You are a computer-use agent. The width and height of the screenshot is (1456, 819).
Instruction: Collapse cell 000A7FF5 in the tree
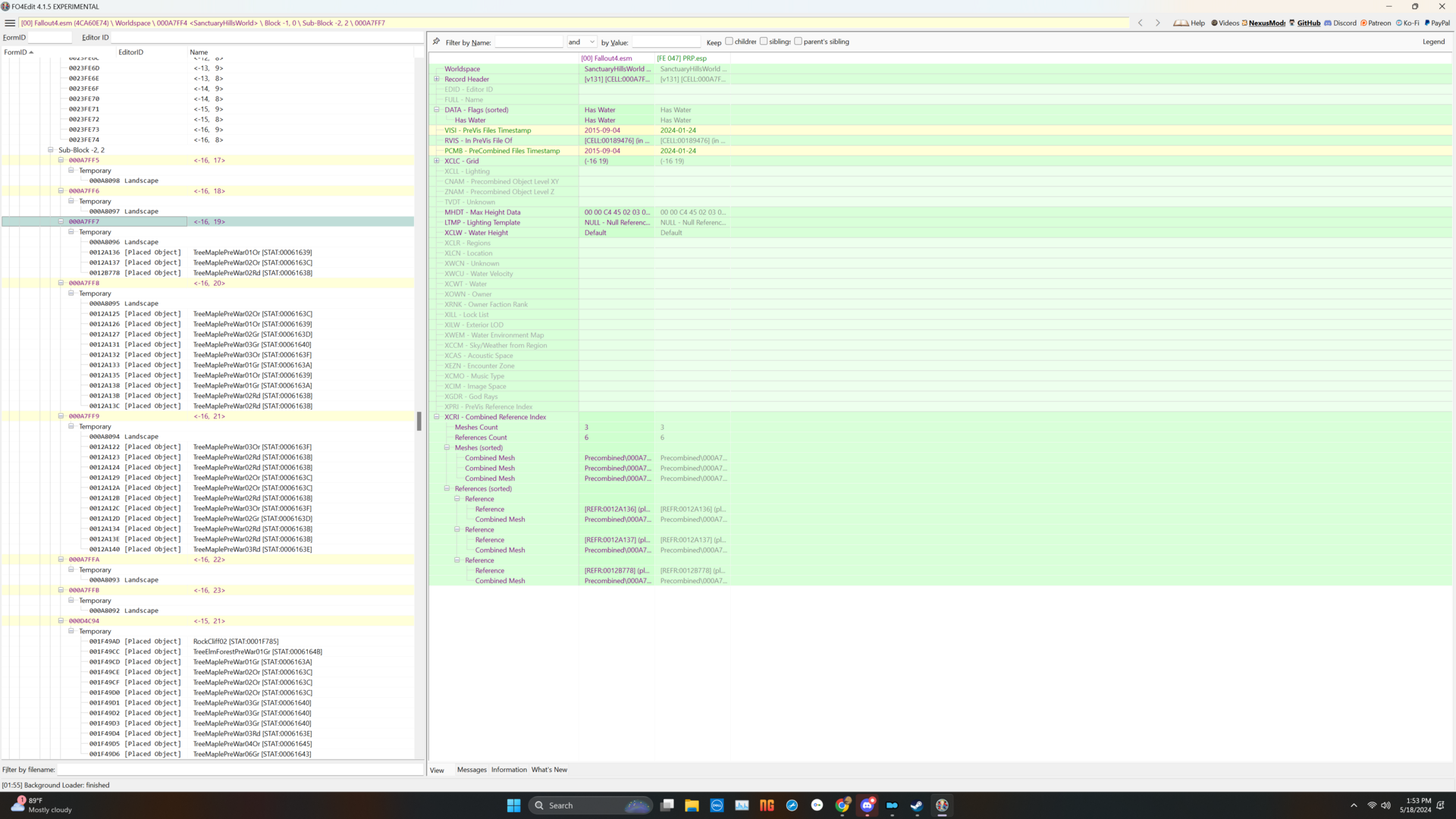(61, 160)
